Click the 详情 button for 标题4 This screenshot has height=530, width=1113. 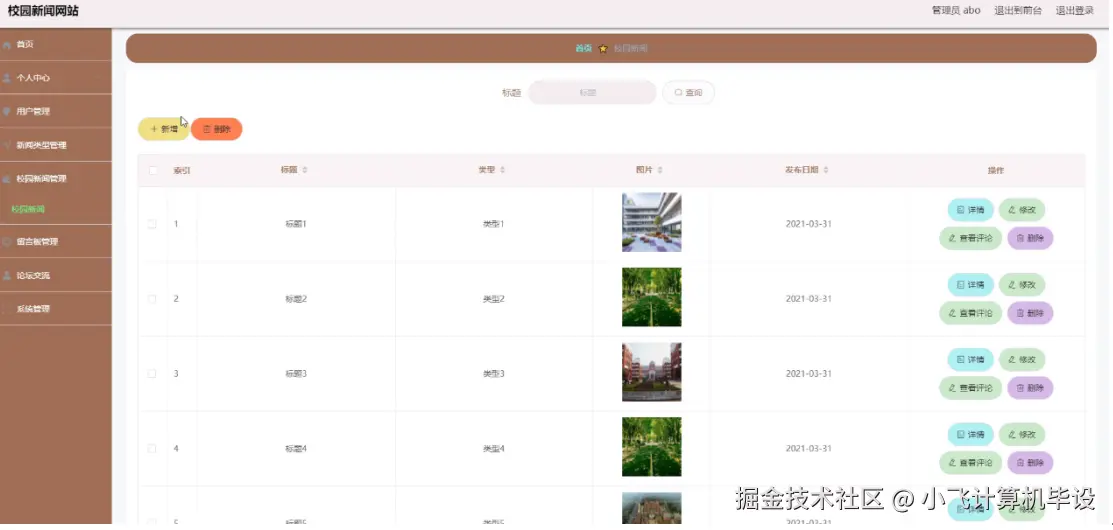(x=970, y=434)
